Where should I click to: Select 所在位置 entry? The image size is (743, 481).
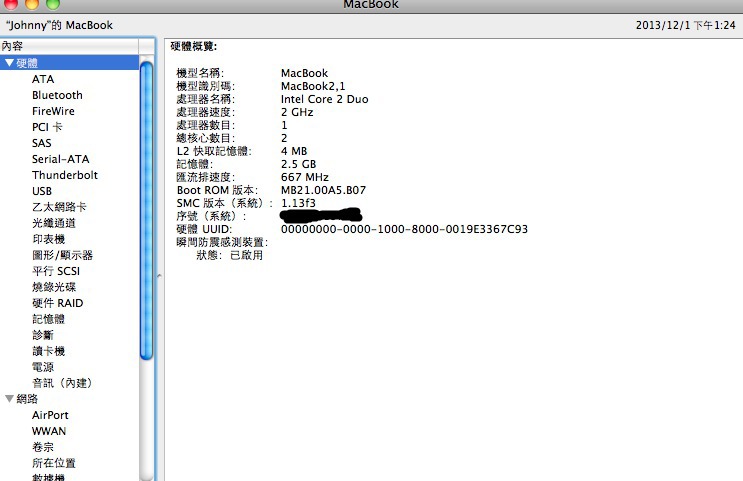click(x=54, y=463)
